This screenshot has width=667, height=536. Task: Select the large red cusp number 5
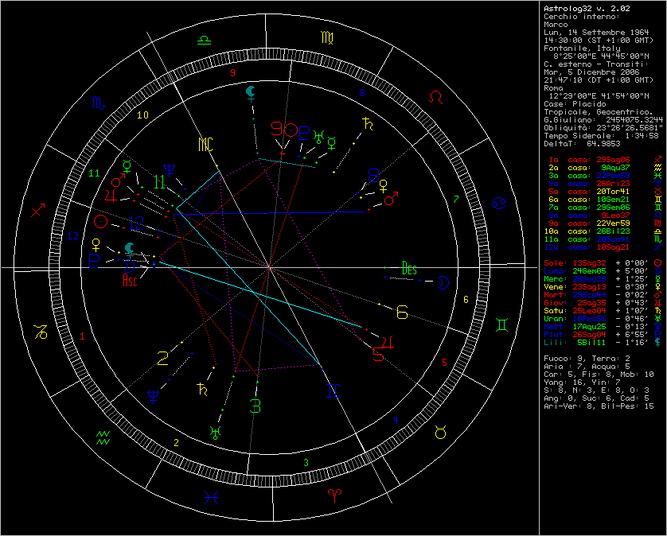click(x=378, y=354)
